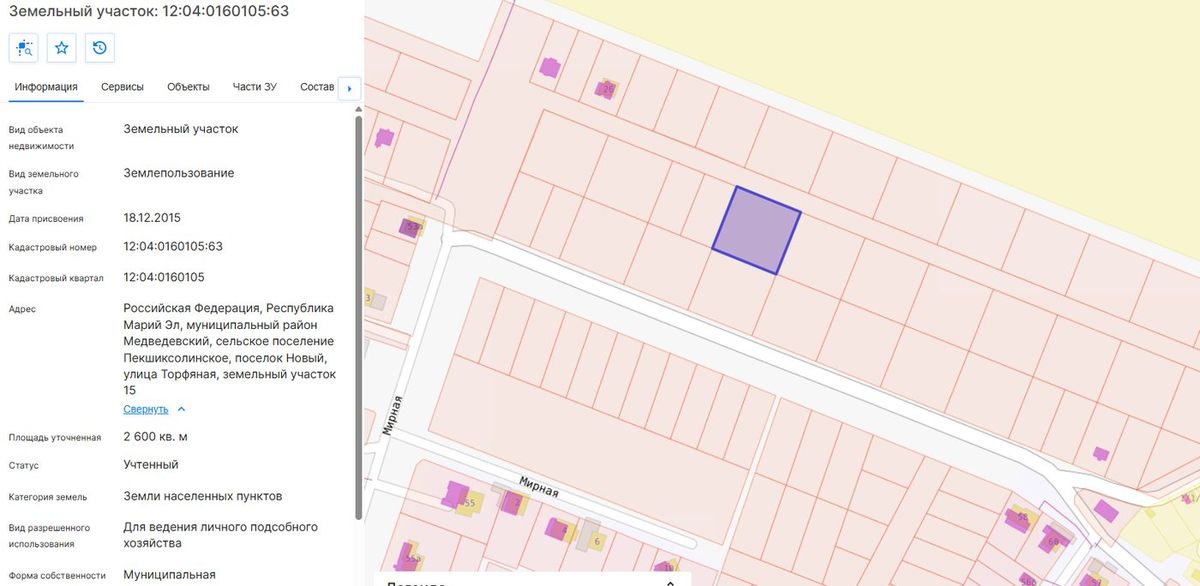Click the vertical Мирная street label
1200x586 pixels.
coord(394,416)
